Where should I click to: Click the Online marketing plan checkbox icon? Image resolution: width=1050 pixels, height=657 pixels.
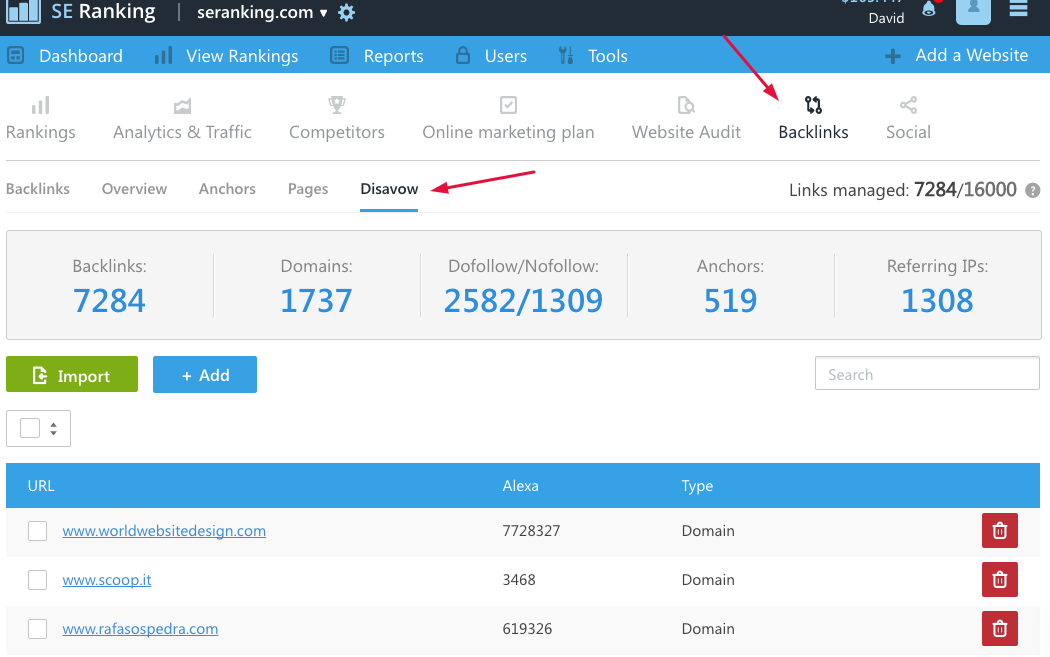click(x=508, y=105)
